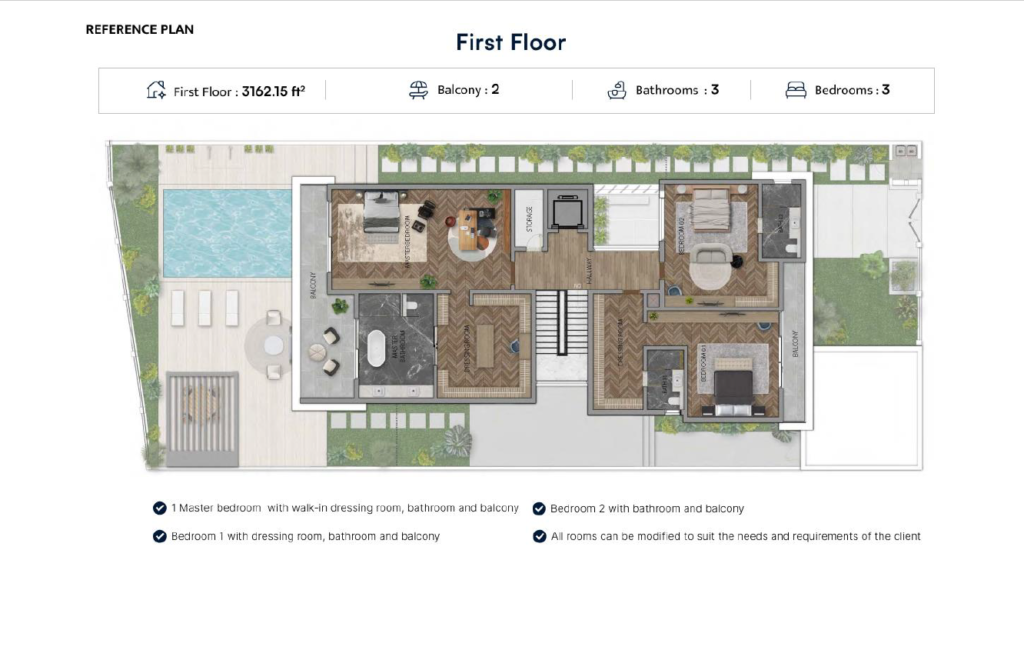Click the Balcony : 2 text

click(x=468, y=89)
